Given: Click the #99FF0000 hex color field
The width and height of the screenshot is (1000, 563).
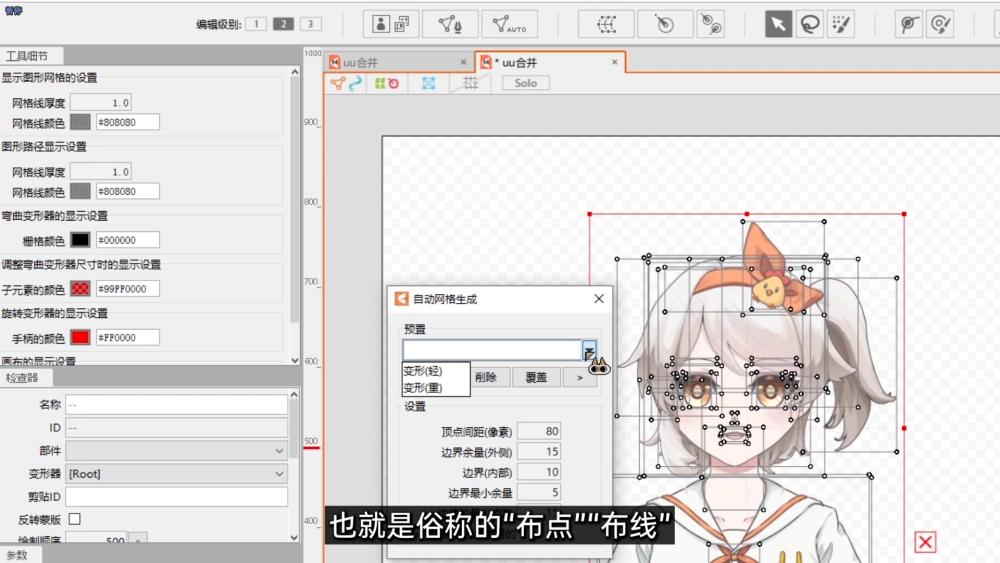Looking at the screenshot, I should pos(128,289).
